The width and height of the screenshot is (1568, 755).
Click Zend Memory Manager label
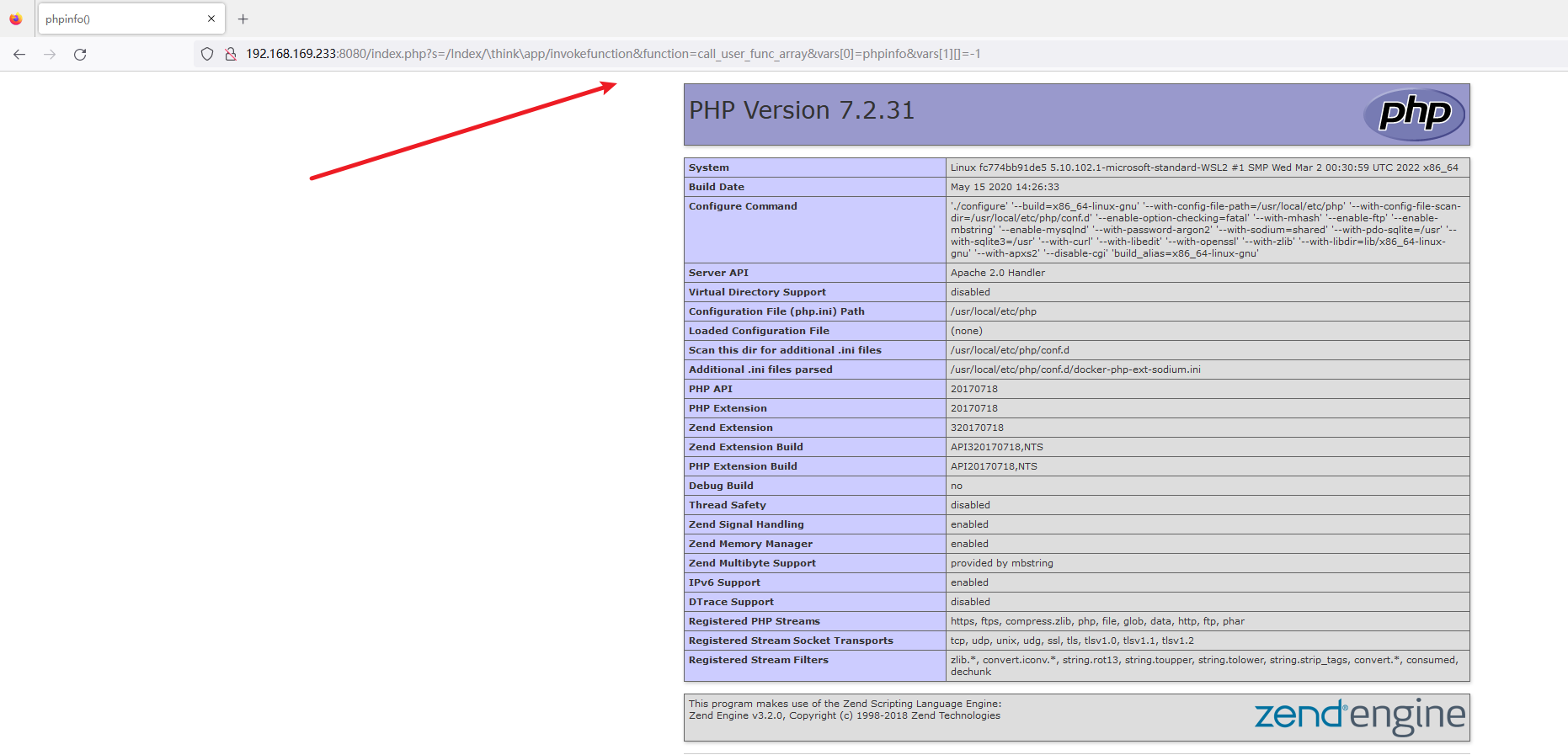pos(750,544)
